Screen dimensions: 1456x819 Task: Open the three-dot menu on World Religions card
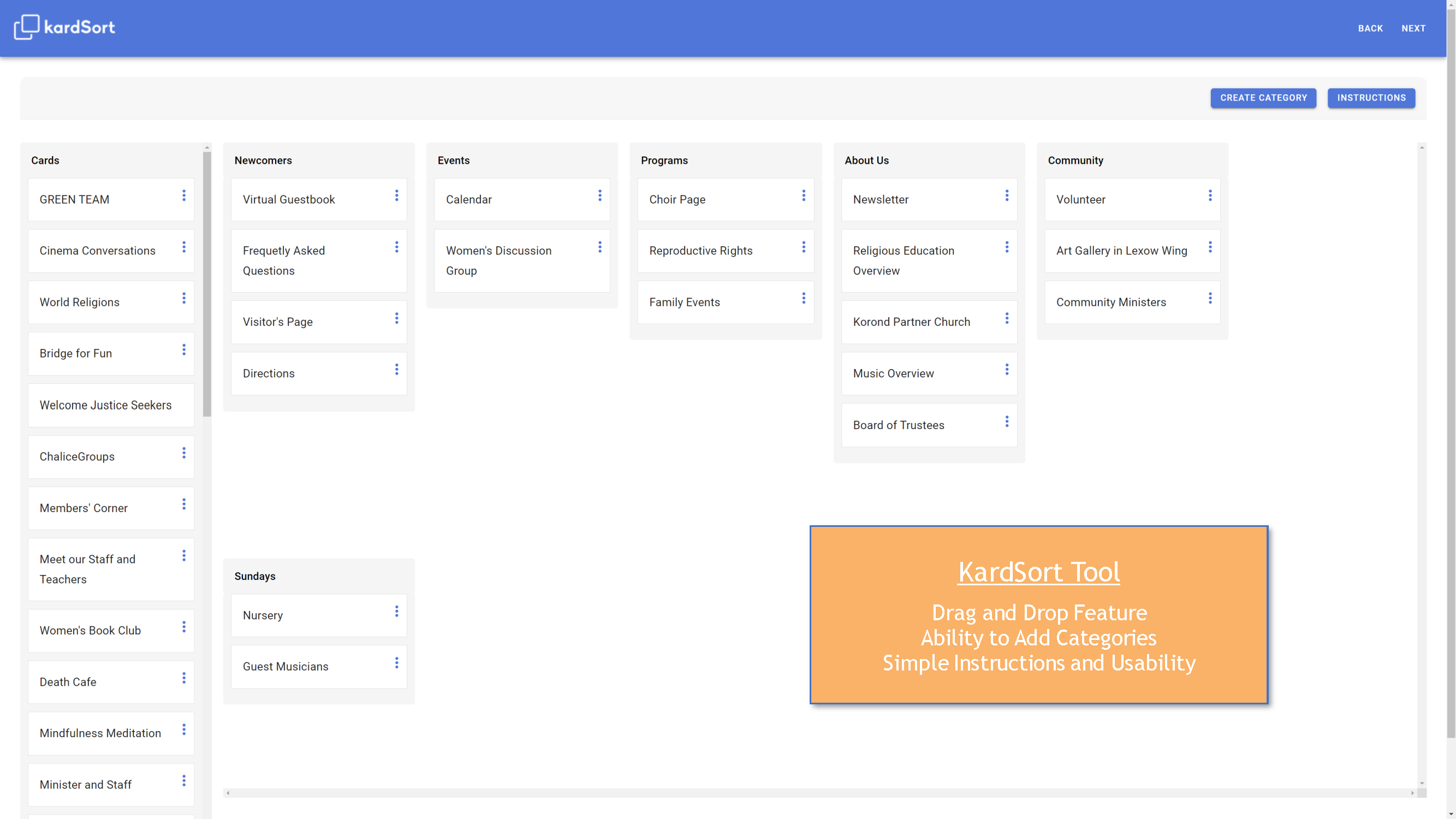pos(183,298)
